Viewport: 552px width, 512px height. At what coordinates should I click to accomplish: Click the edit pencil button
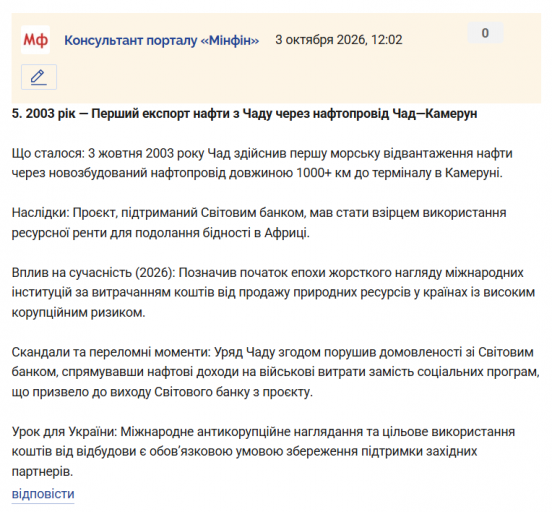click(39, 77)
